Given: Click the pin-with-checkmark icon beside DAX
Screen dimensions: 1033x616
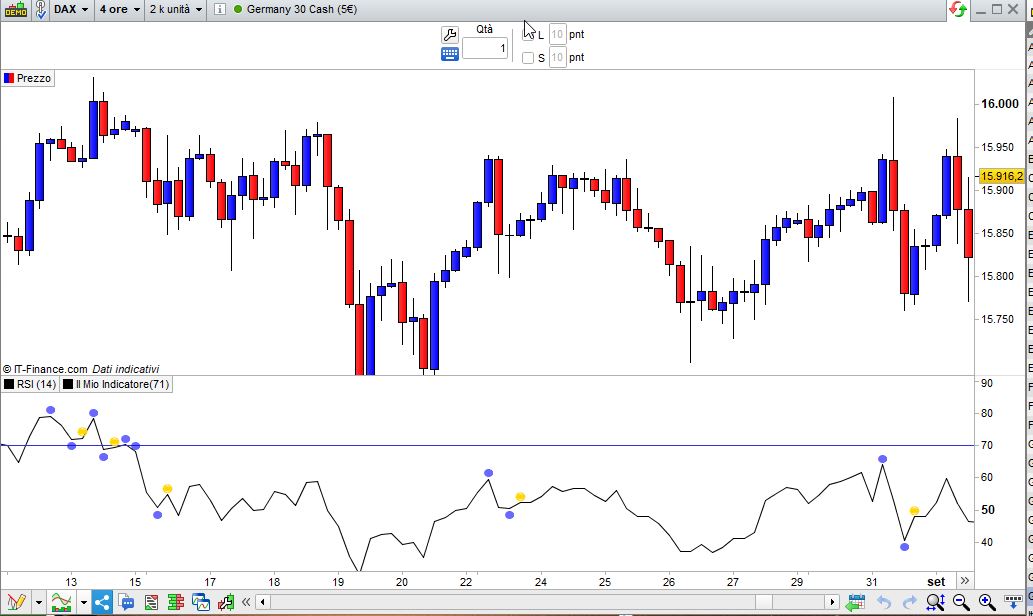Looking at the screenshot, I should (41, 9).
